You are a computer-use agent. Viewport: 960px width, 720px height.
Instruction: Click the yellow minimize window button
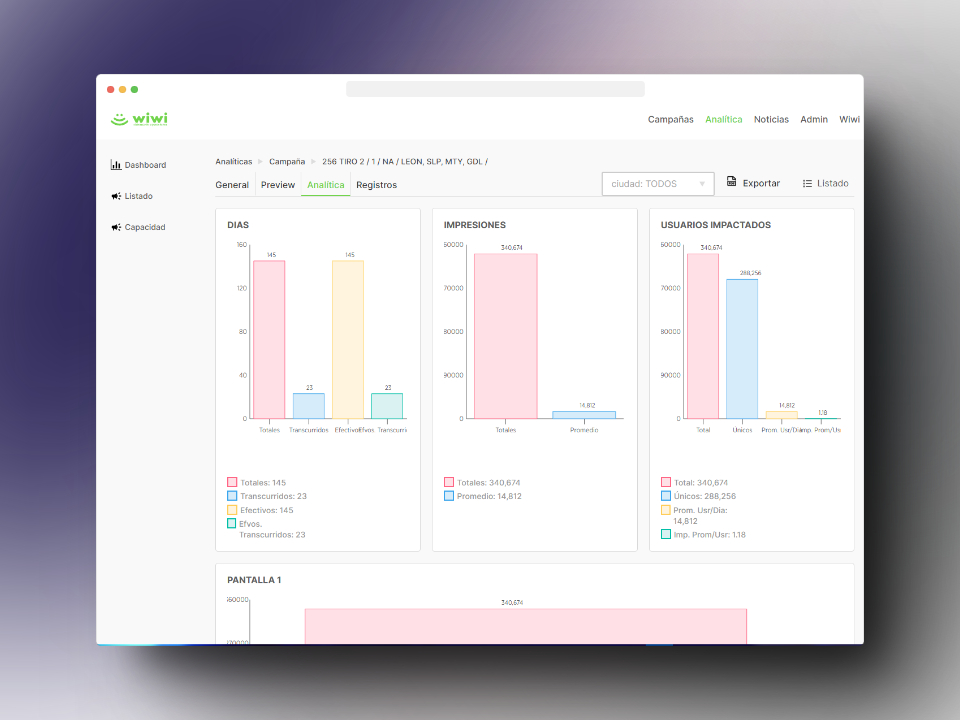[x=122, y=89]
